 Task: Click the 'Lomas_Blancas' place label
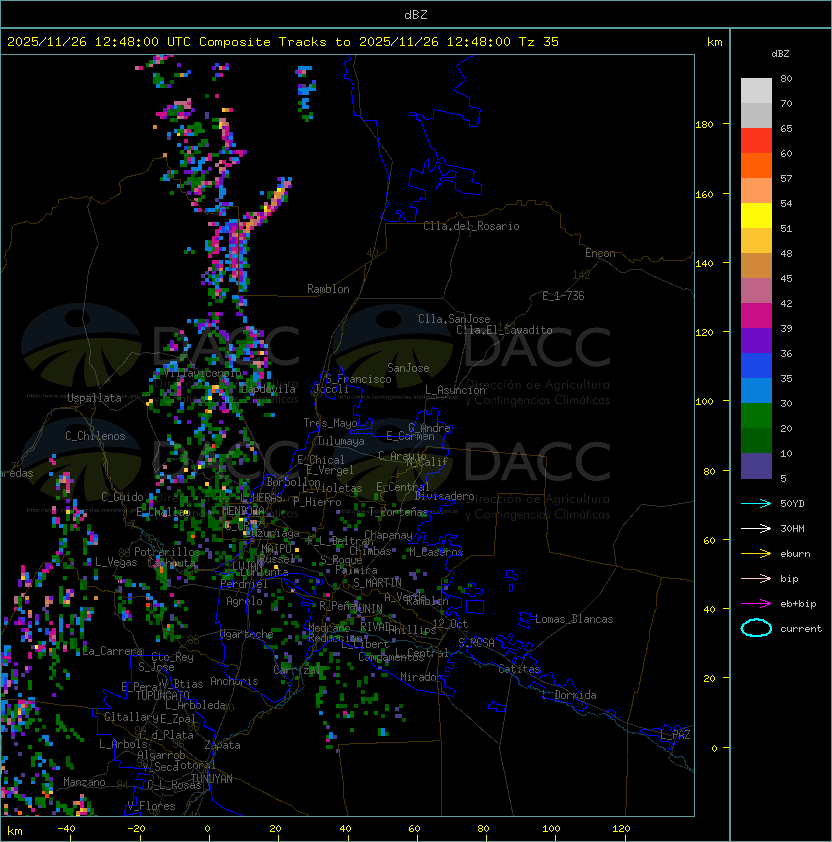574,619
